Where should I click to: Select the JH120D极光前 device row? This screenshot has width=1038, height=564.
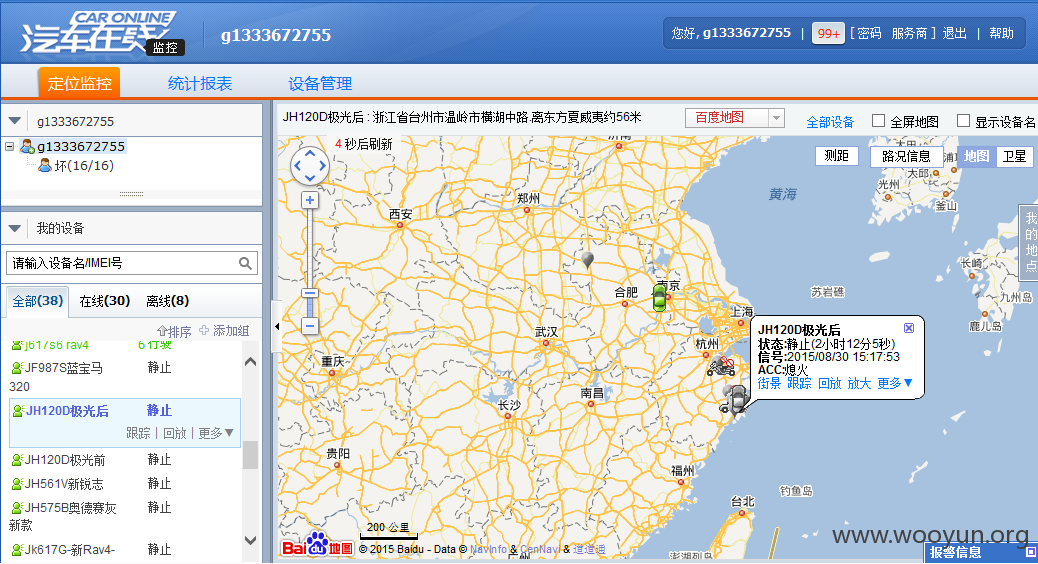tap(124, 459)
